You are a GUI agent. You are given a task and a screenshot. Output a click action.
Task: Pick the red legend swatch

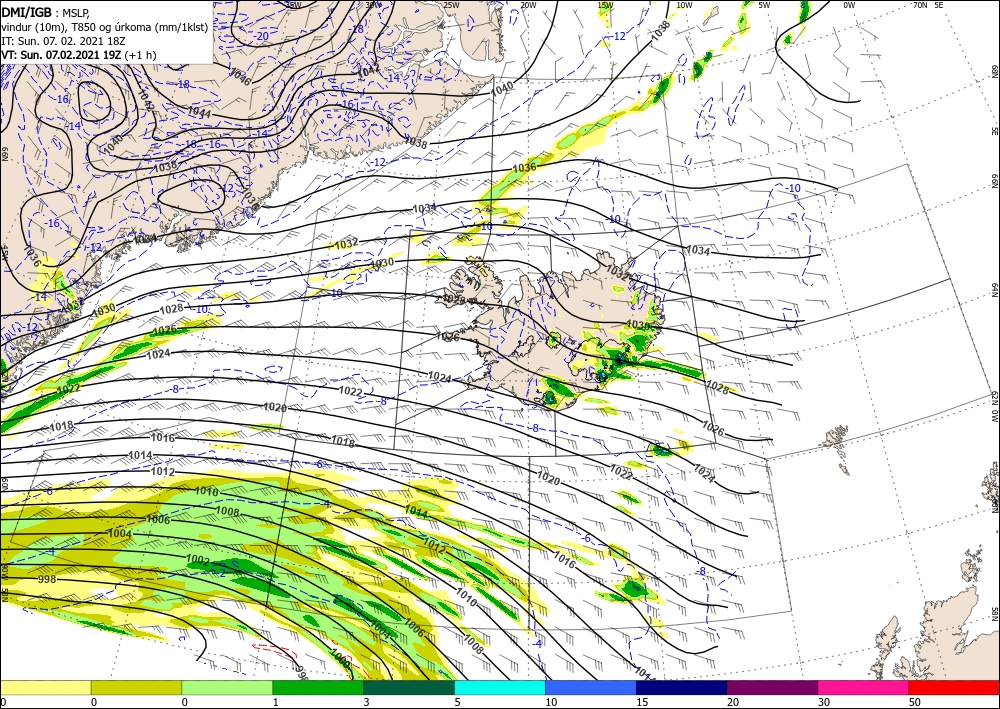click(x=954, y=687)
